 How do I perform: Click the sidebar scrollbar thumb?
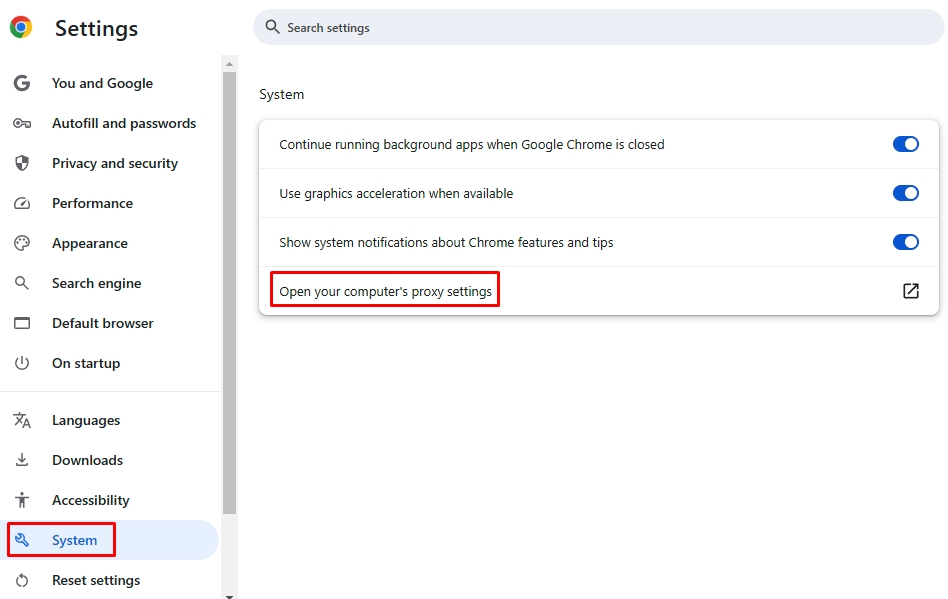[229, 293]
